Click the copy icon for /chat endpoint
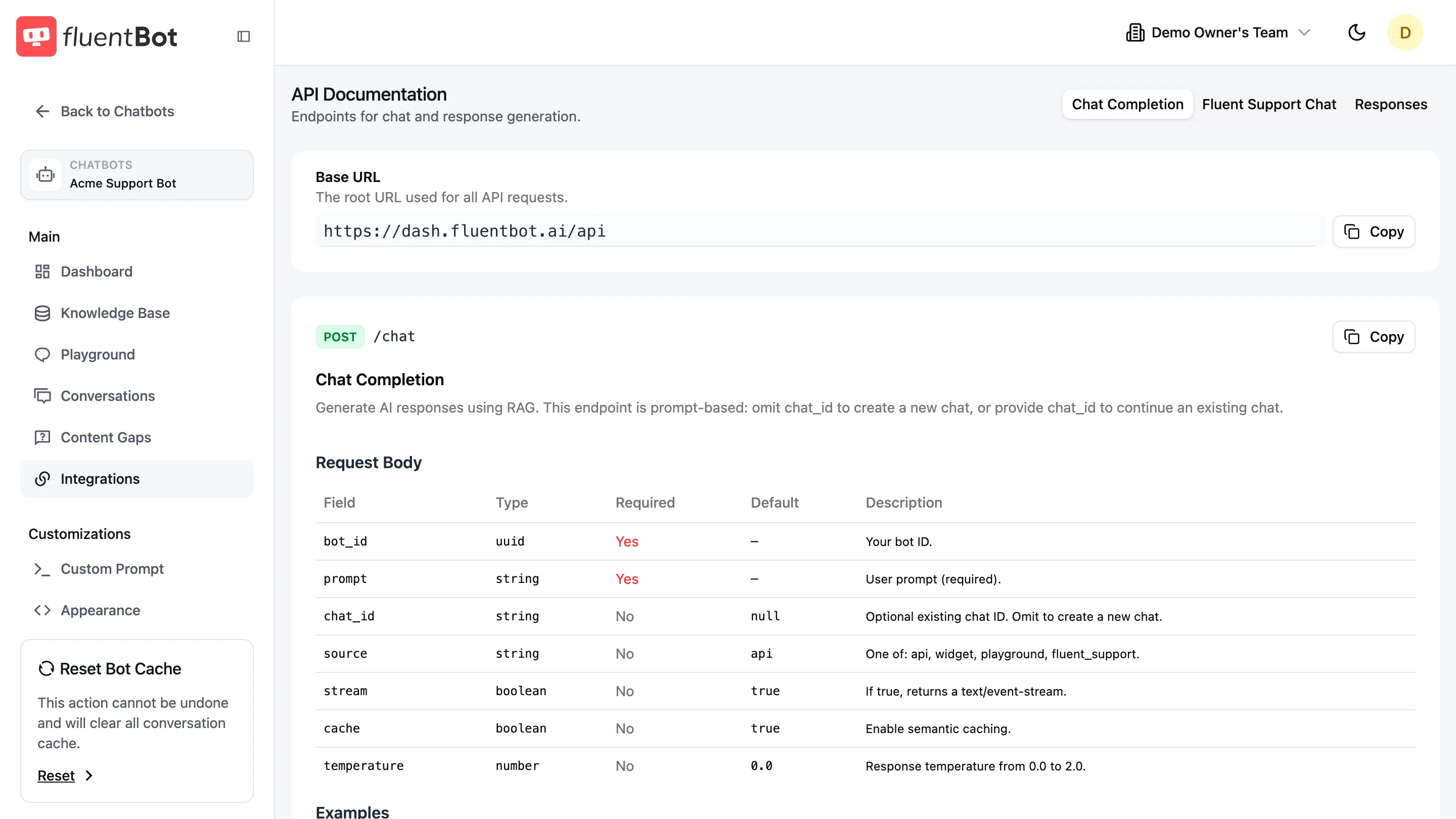The width and height of the screenshot is (1456, 819). coord(1351,337)
